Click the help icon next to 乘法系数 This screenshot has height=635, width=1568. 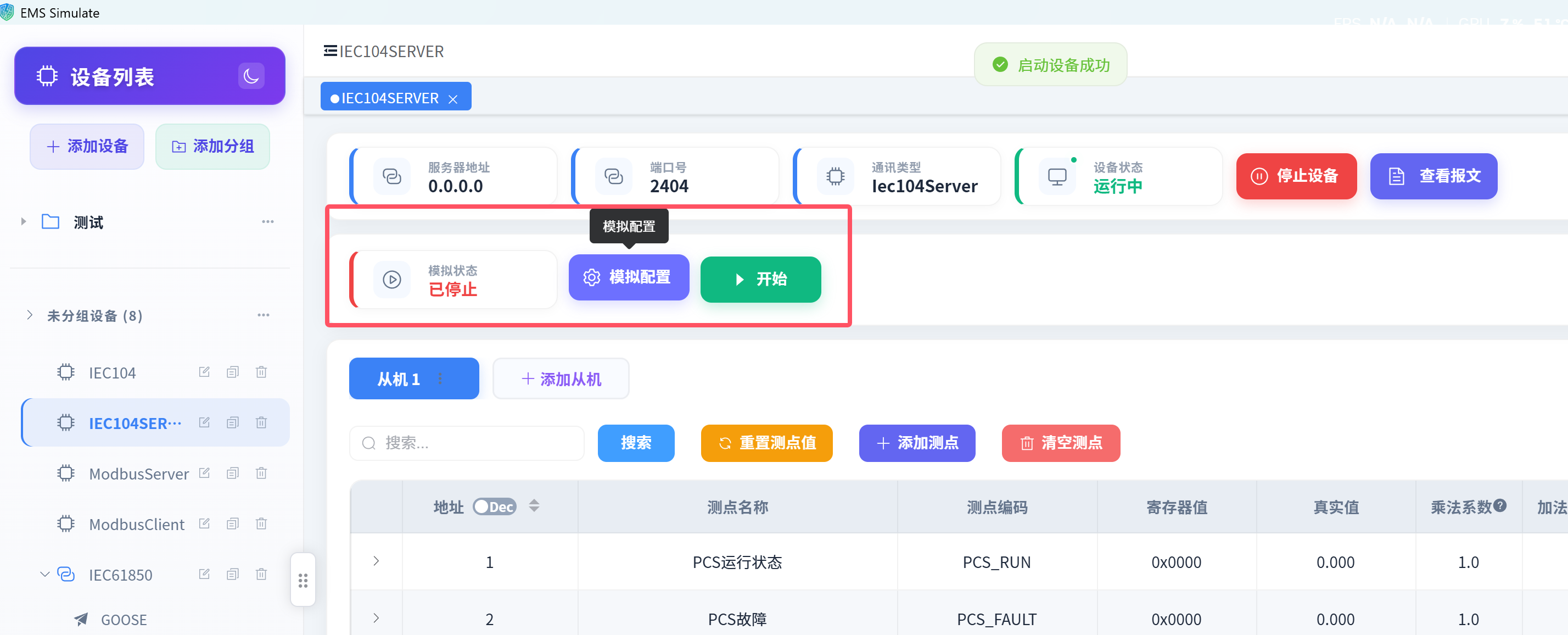point(1500,505)
